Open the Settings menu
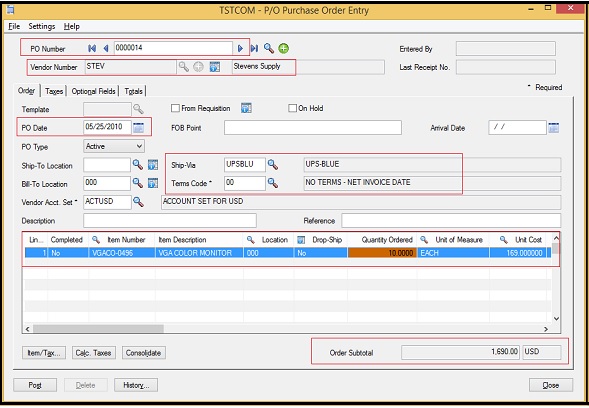589x408 pixels. tap(42, 26)
